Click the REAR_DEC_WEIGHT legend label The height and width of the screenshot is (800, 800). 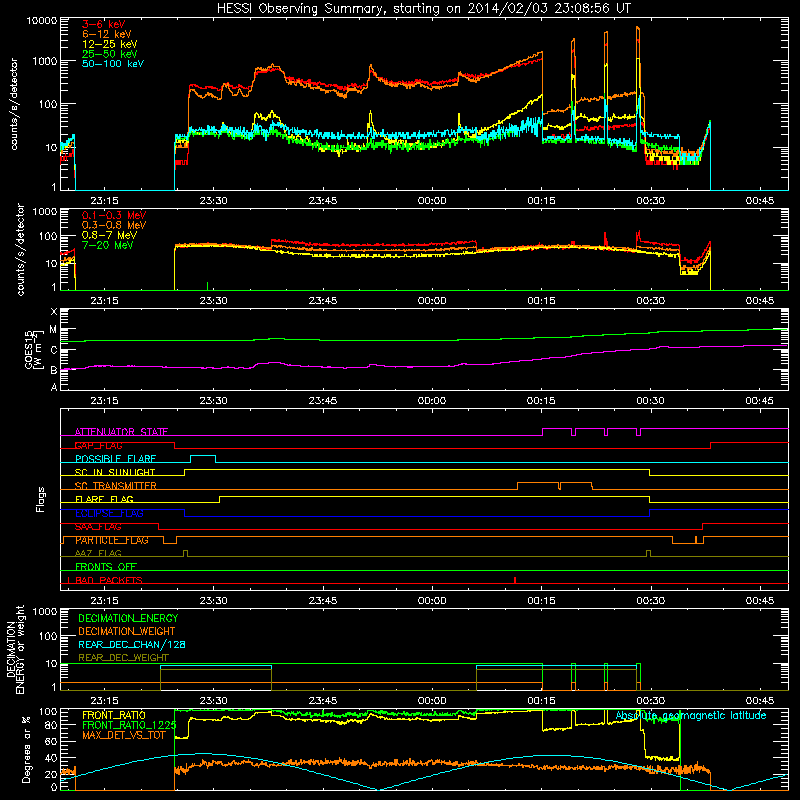[x=123, y=658]
